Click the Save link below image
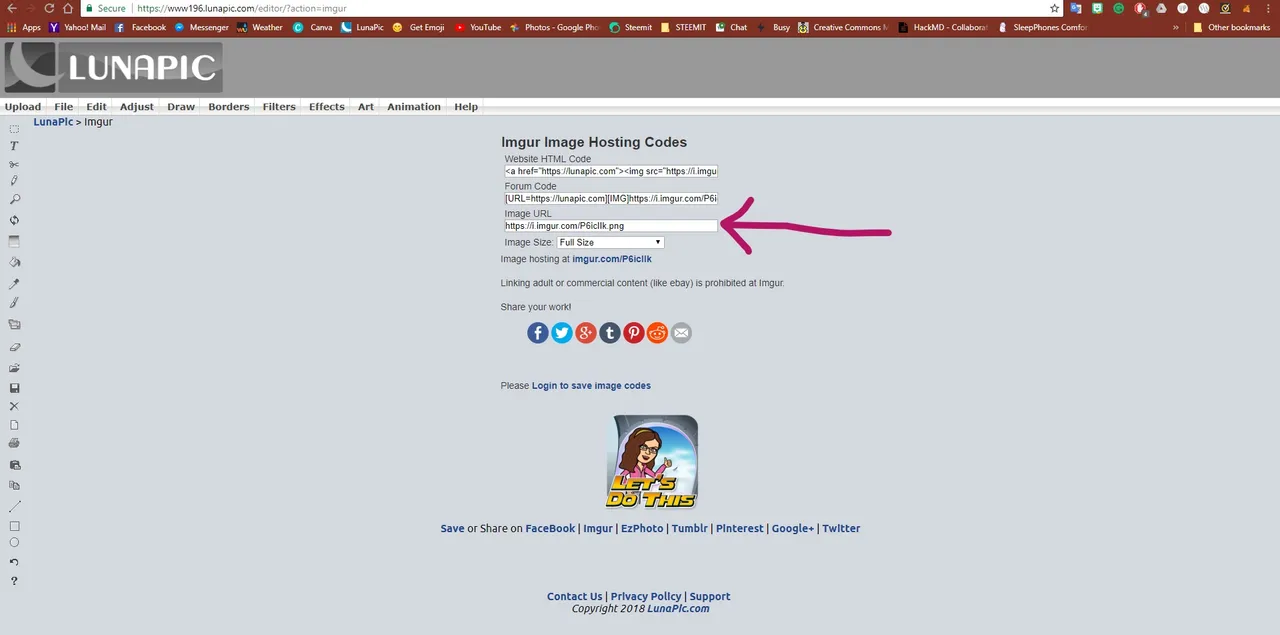Image resolution: width=1280 pixels, height=635 pixels. pyautogui.click(x=452, y=528)
